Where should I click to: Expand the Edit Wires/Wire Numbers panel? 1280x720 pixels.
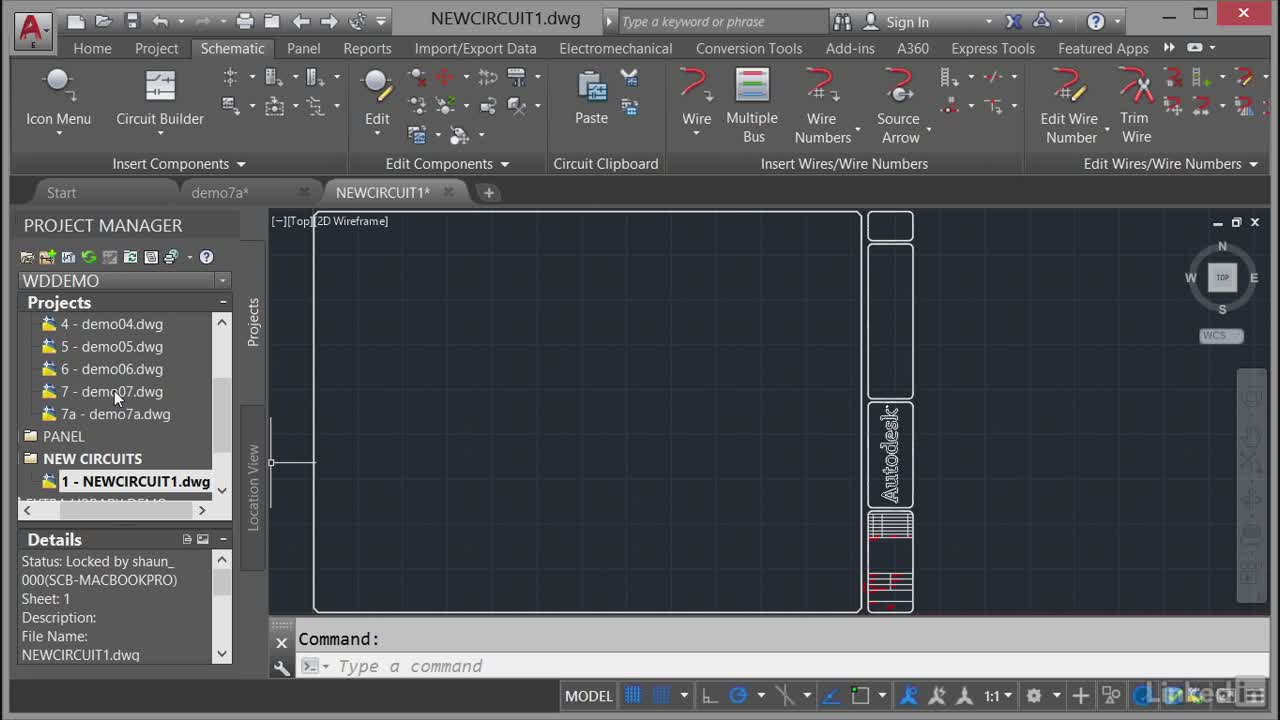tap(1170, 164)
